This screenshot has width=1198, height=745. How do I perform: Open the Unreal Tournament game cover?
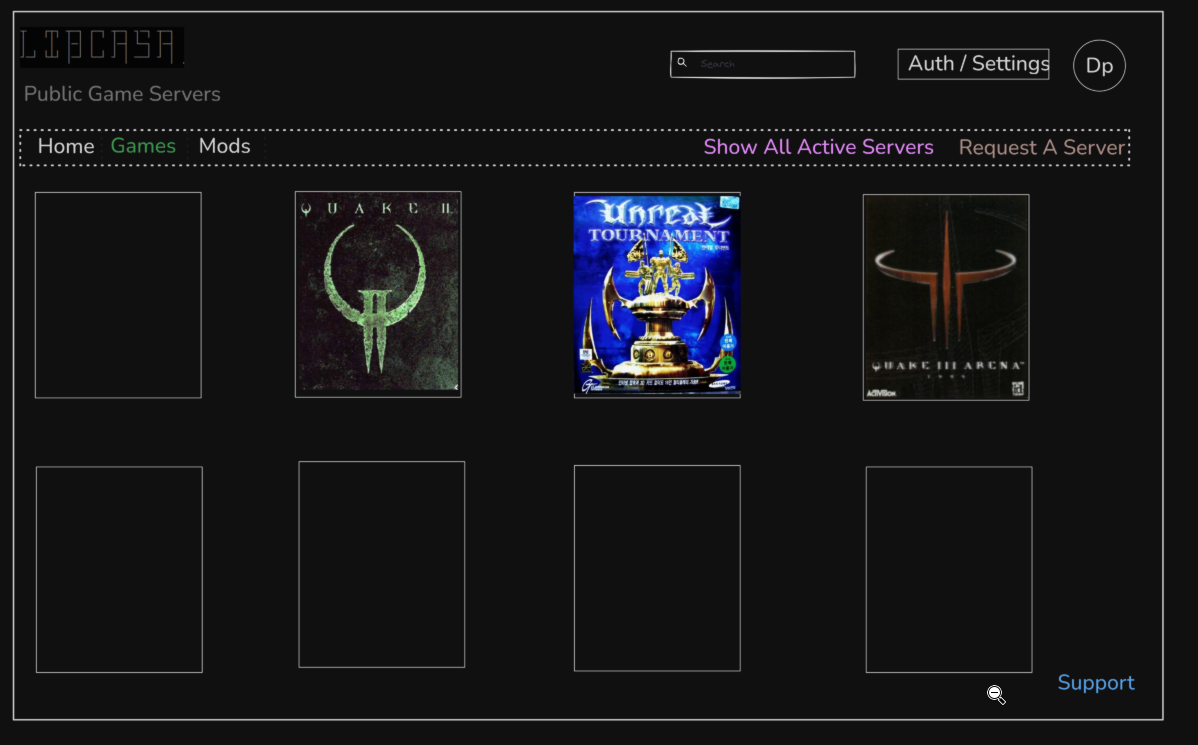click(x=657, y=295)
